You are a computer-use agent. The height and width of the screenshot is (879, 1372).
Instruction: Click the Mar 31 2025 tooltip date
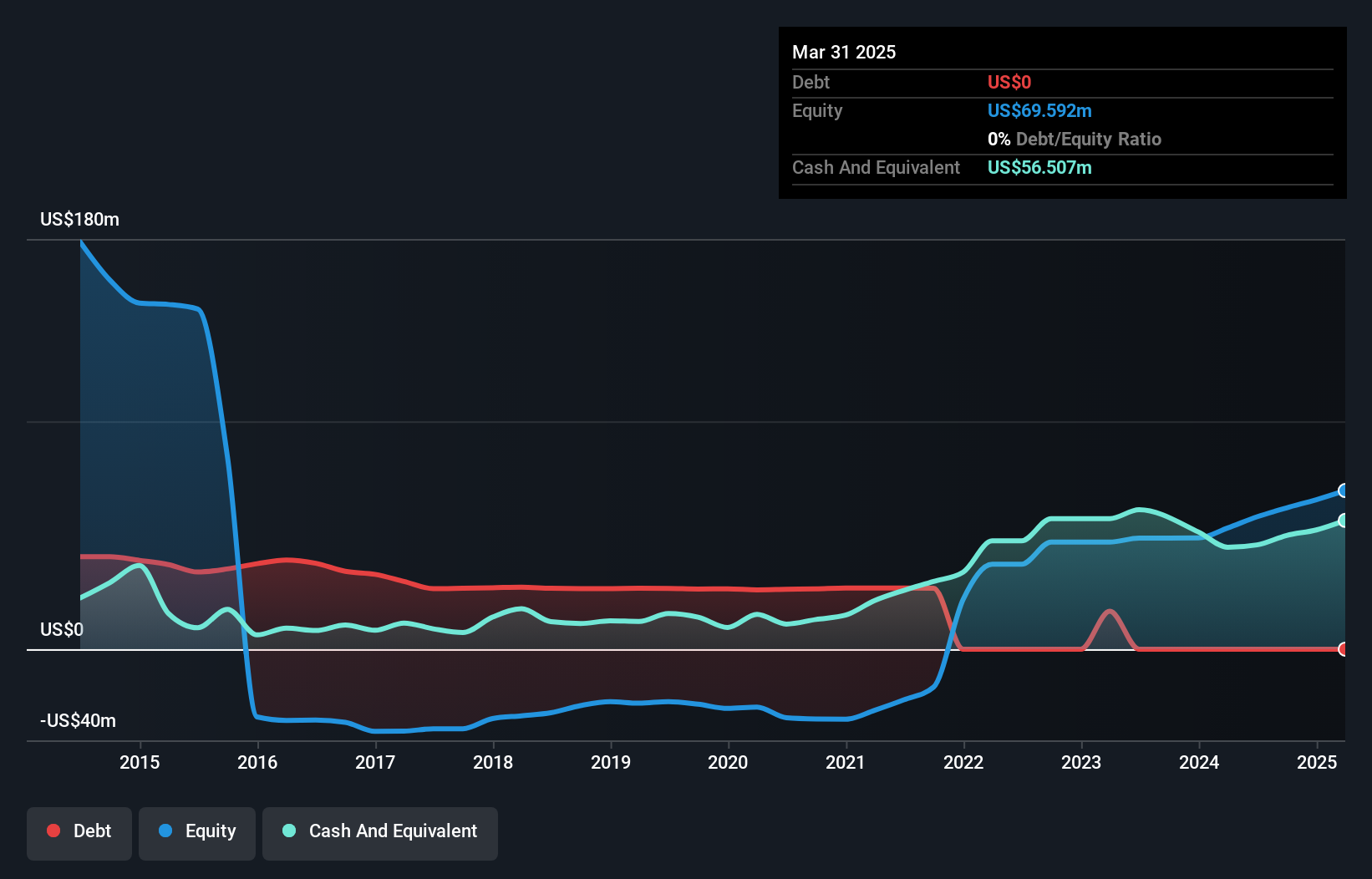[x=844, y=52]
